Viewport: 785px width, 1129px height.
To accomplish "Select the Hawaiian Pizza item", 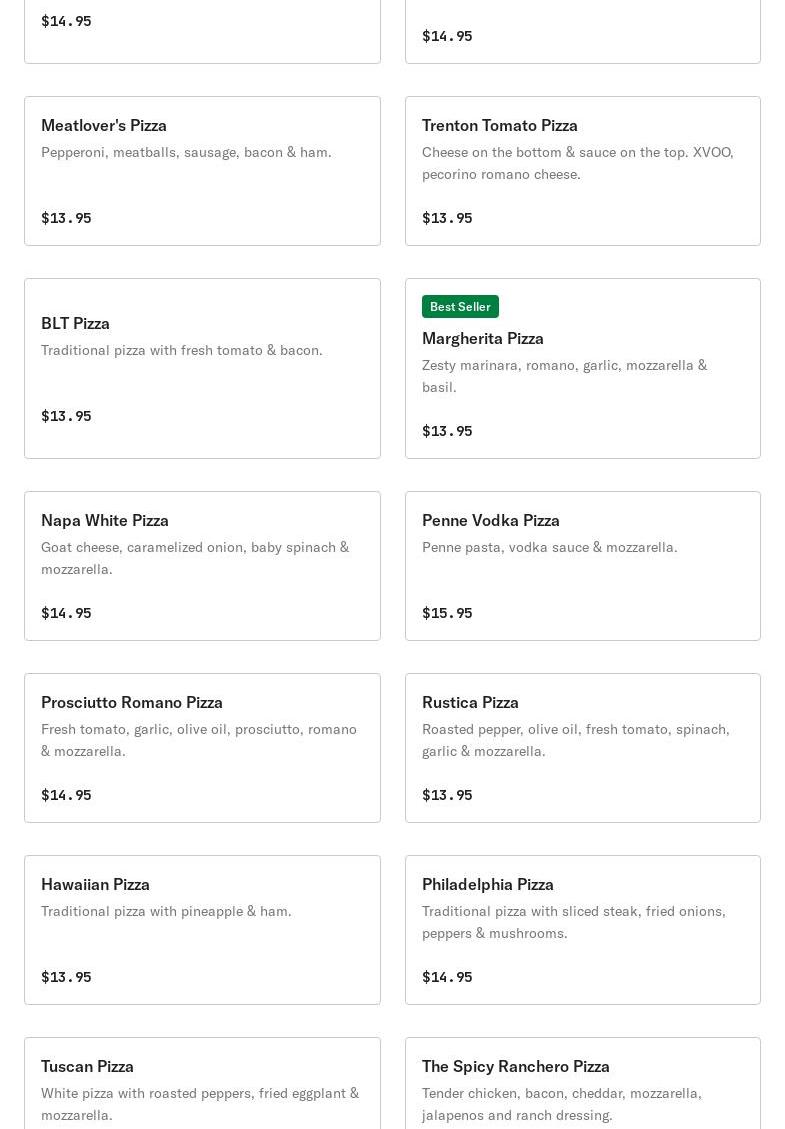I will [202, 930].
